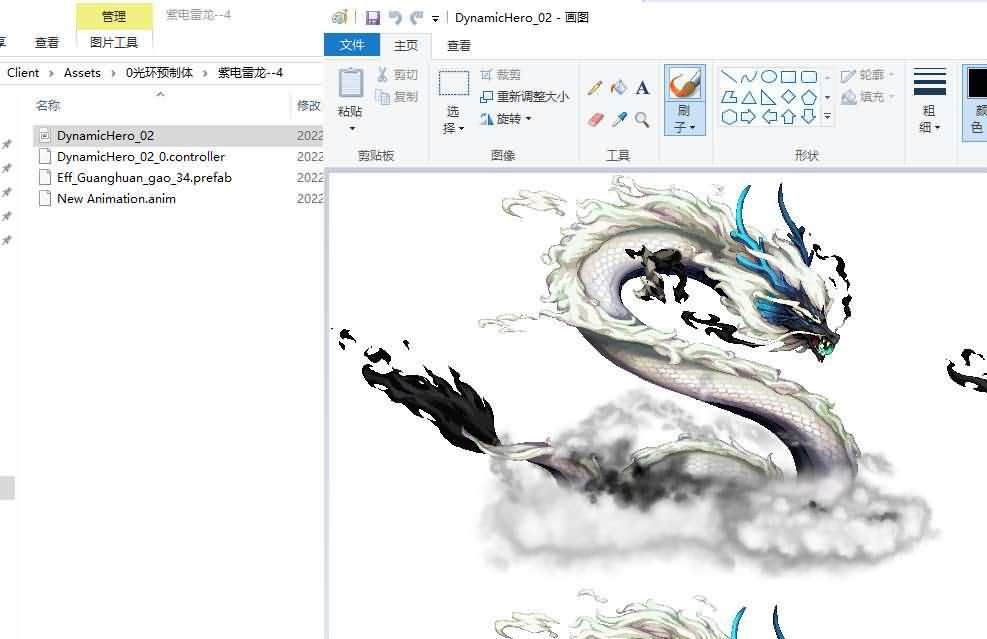987x639 pixels.
Task: Select the Right triangle shape
Action: [x=769, y=97]
